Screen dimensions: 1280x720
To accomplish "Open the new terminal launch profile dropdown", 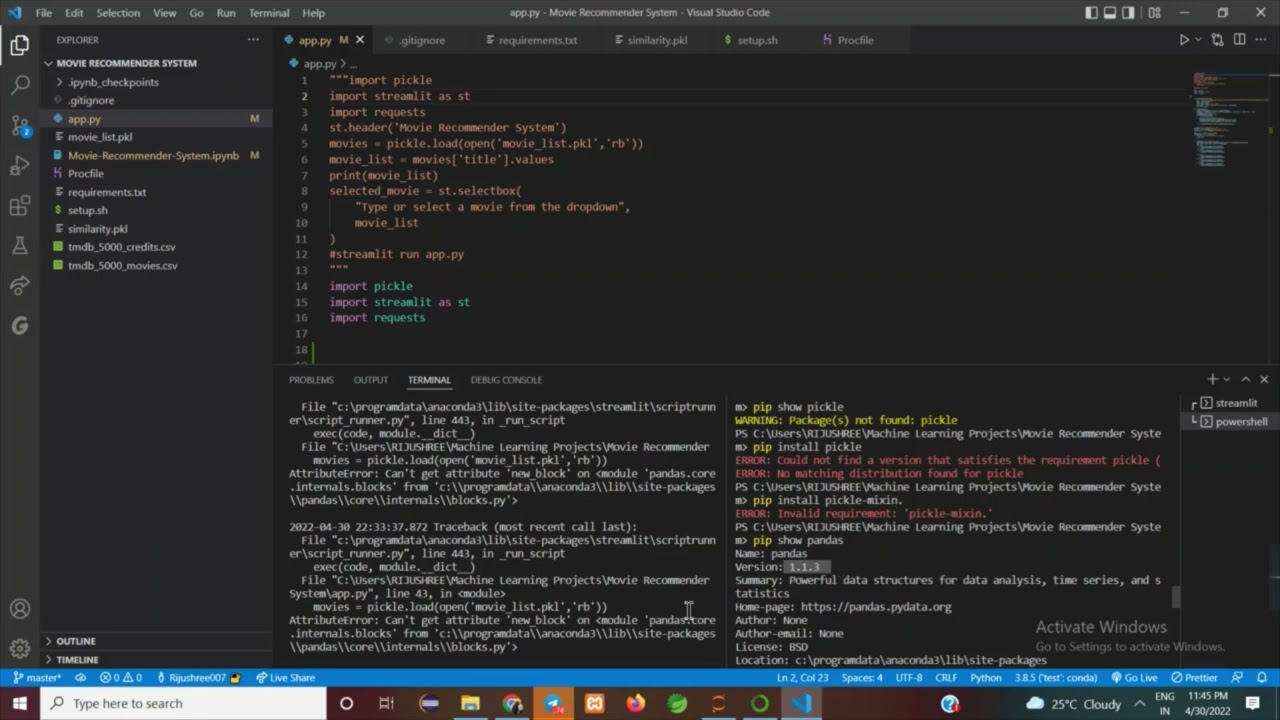I will click(x=1226, y=380).
